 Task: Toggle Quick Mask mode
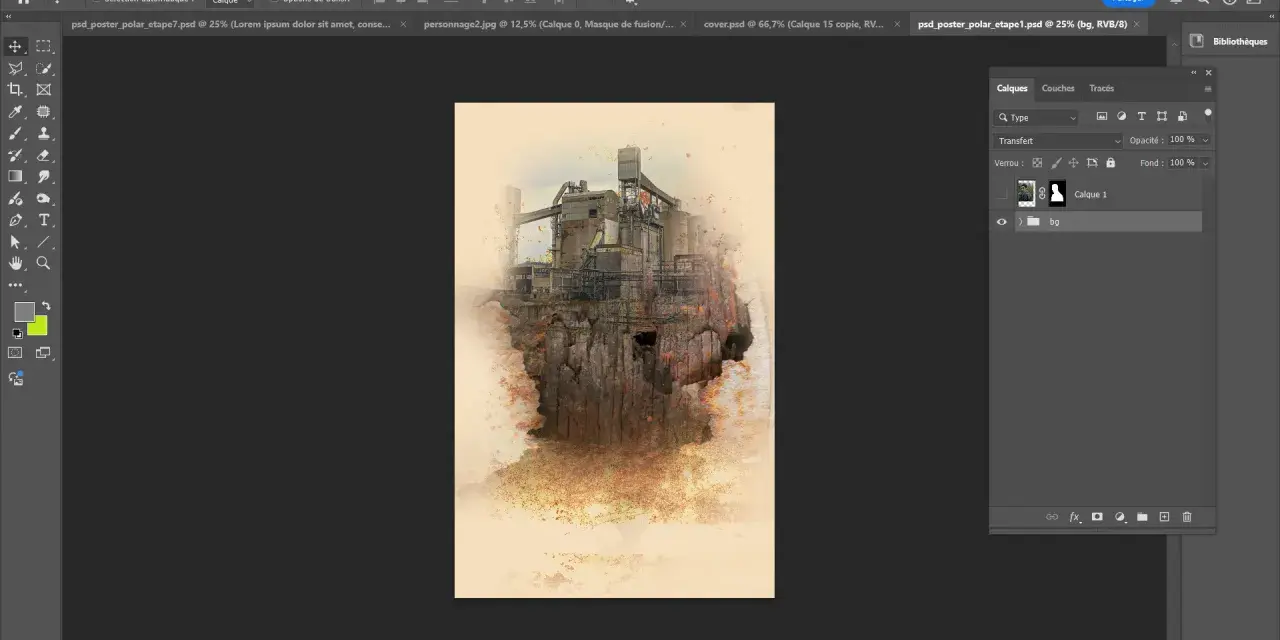pos(15,352)
